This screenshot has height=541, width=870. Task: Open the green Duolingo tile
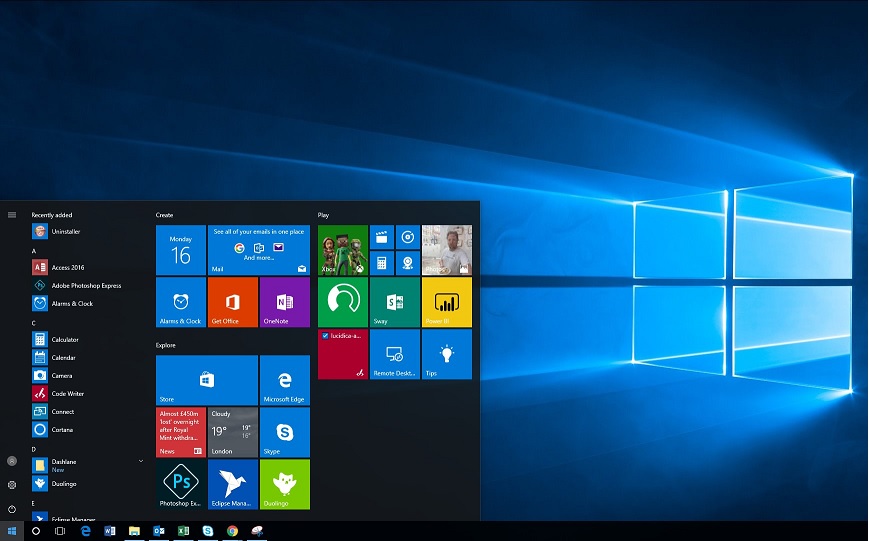tap(284, 484)
